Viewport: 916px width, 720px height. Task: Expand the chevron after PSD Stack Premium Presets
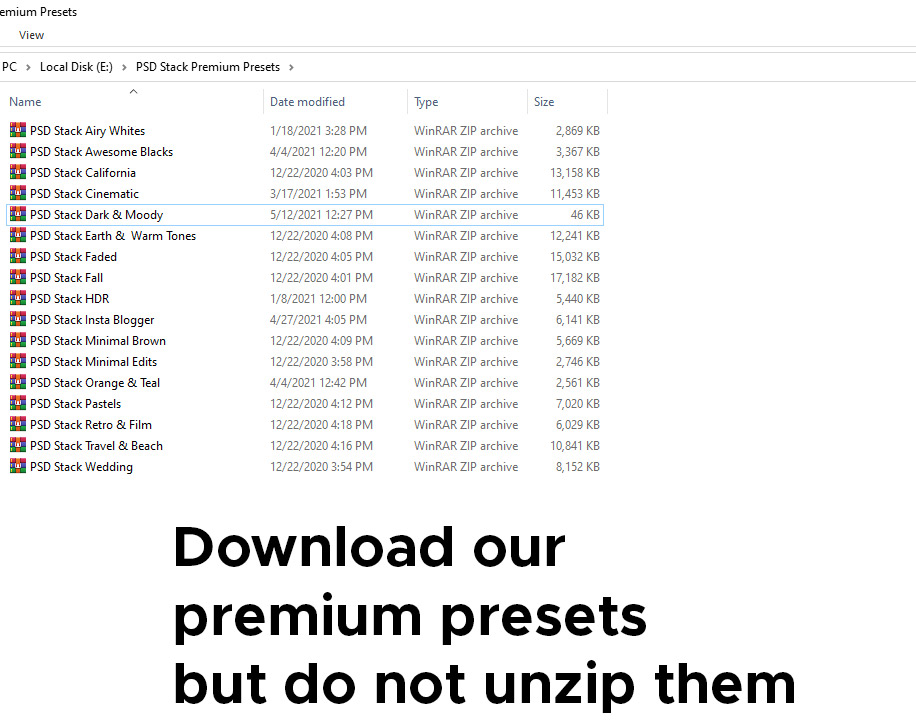click(x=291, y=68)
